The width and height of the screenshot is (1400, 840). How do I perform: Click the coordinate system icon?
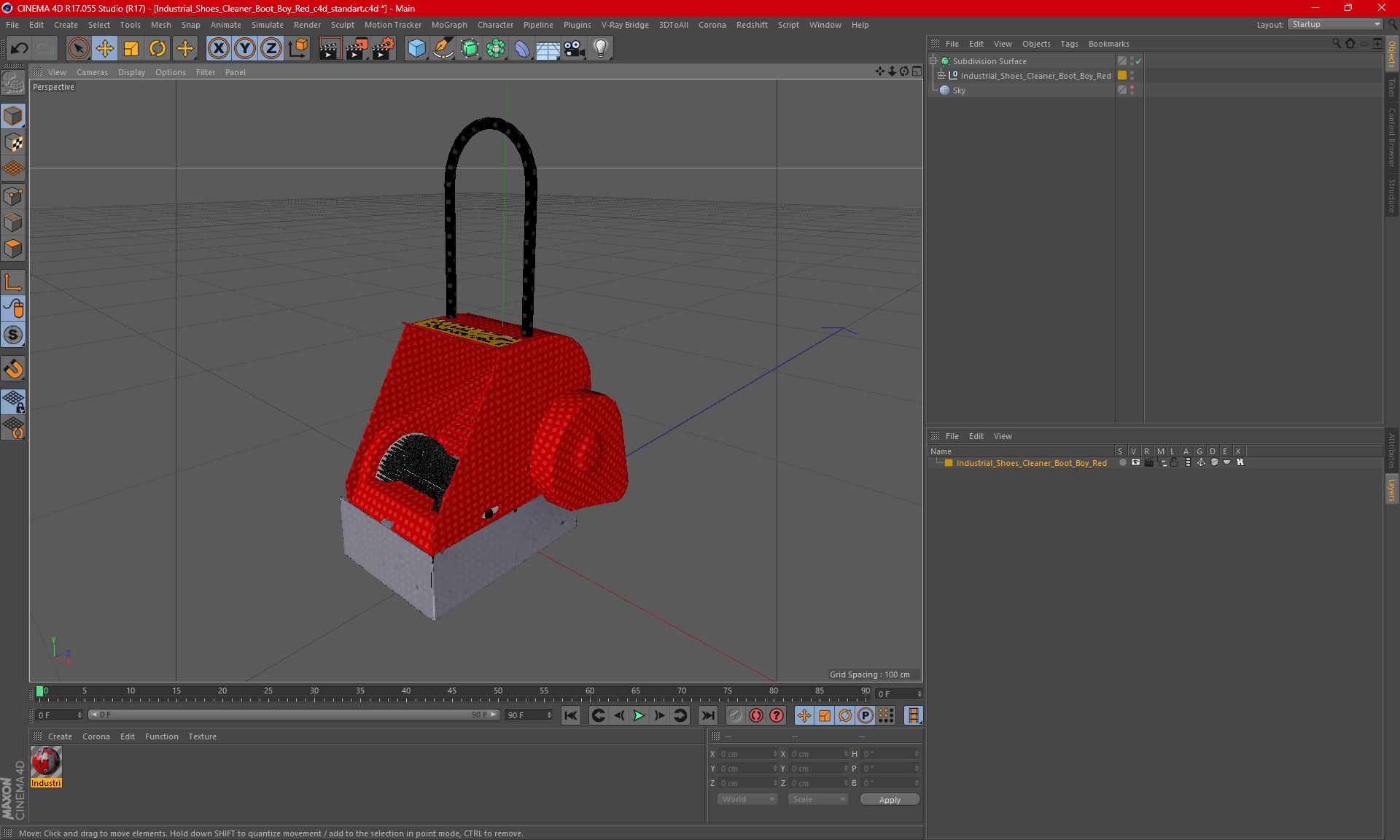tap(297, 49)
